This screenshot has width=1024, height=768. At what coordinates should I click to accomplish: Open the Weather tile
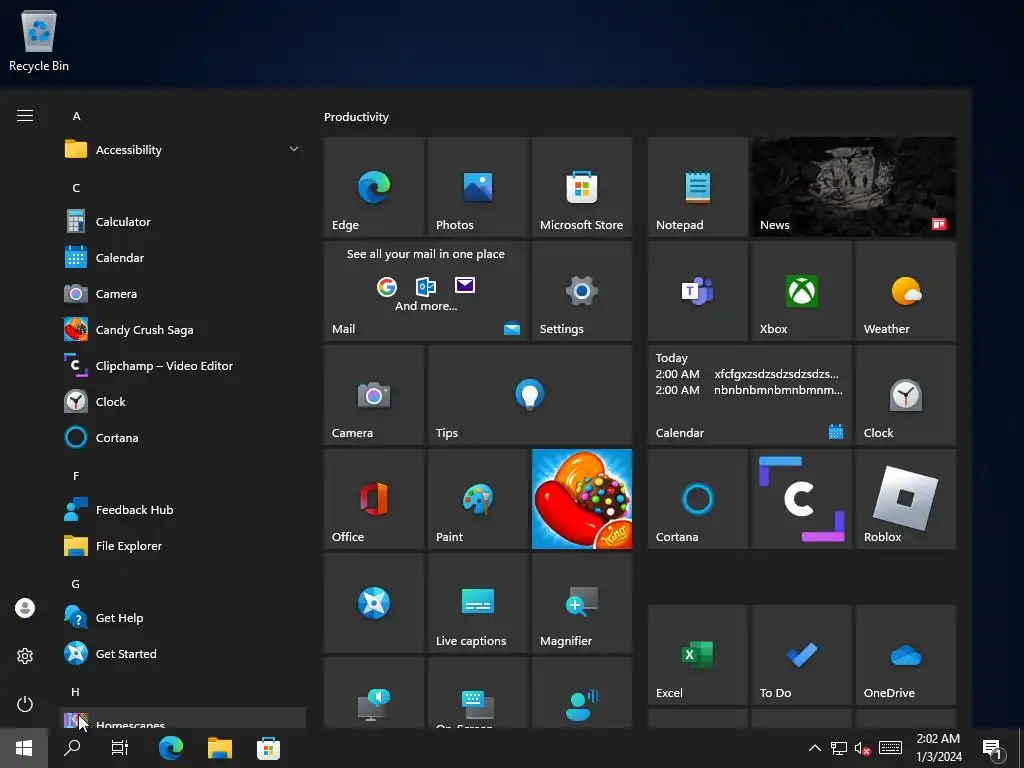click(906, 291)
